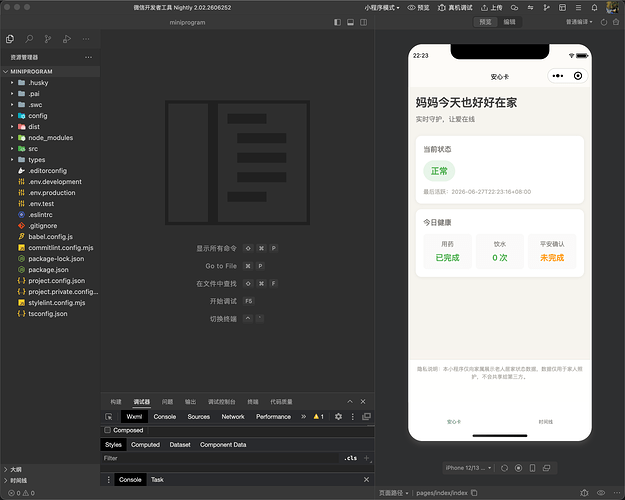Viewport: 625px width, 500px height.
Task: Open the 页面路径 dropdown in status bar
Action: tap(393, 493)
